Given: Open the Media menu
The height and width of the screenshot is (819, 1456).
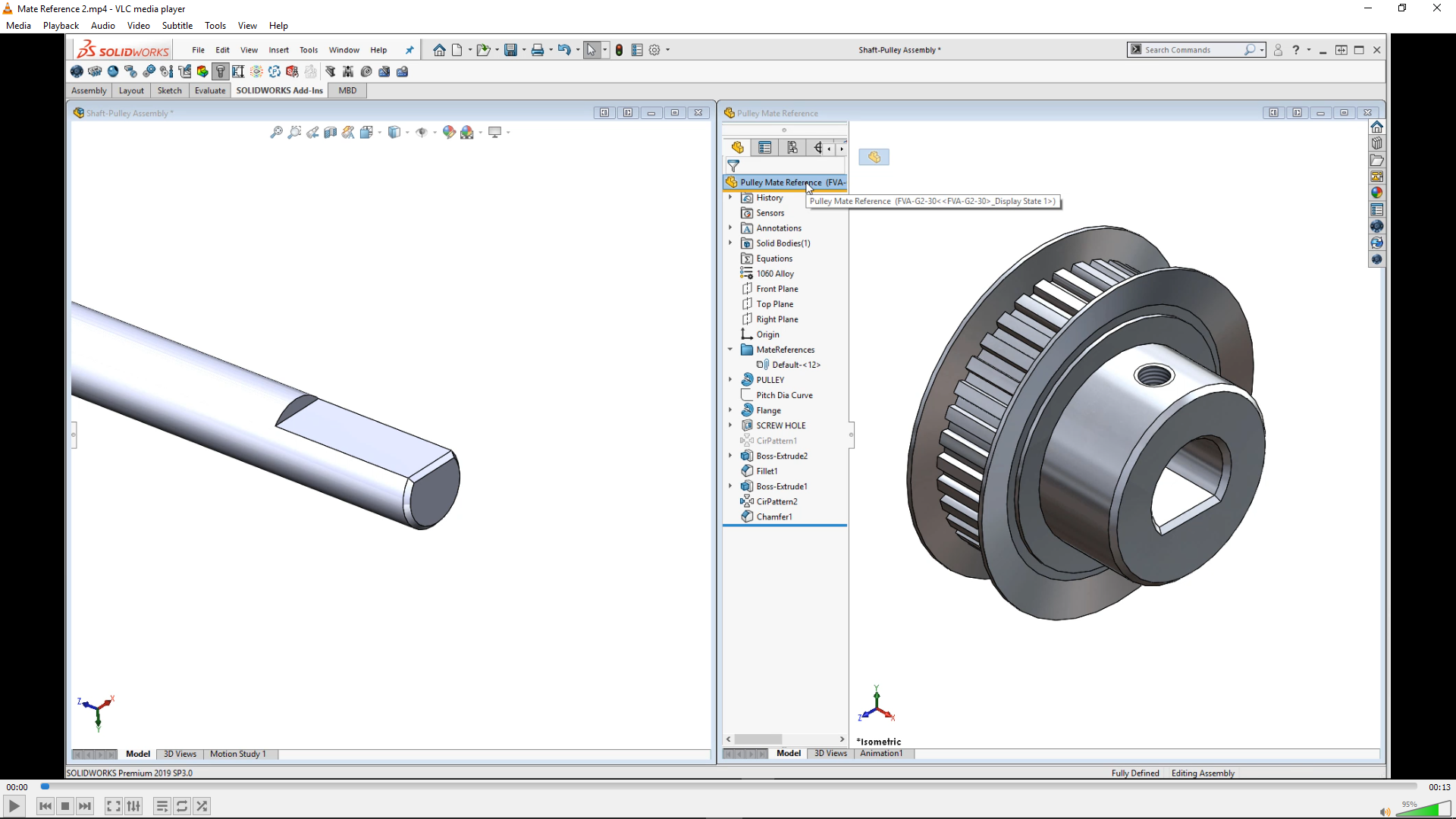Looking at the screenshot, I should coord(18,25).
